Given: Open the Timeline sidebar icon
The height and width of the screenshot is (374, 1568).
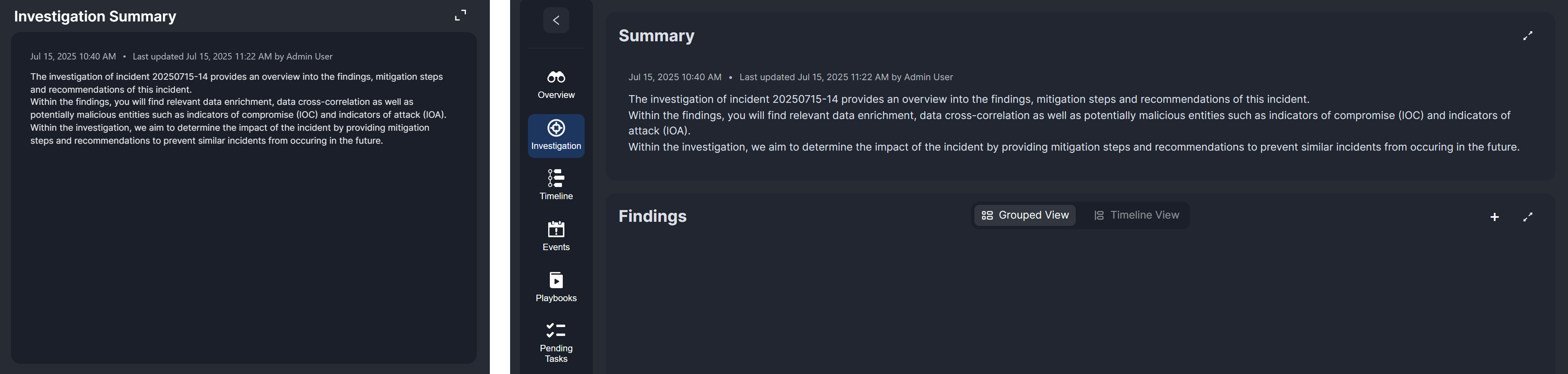Looking at the screenshot, I should tap(556, 178).
